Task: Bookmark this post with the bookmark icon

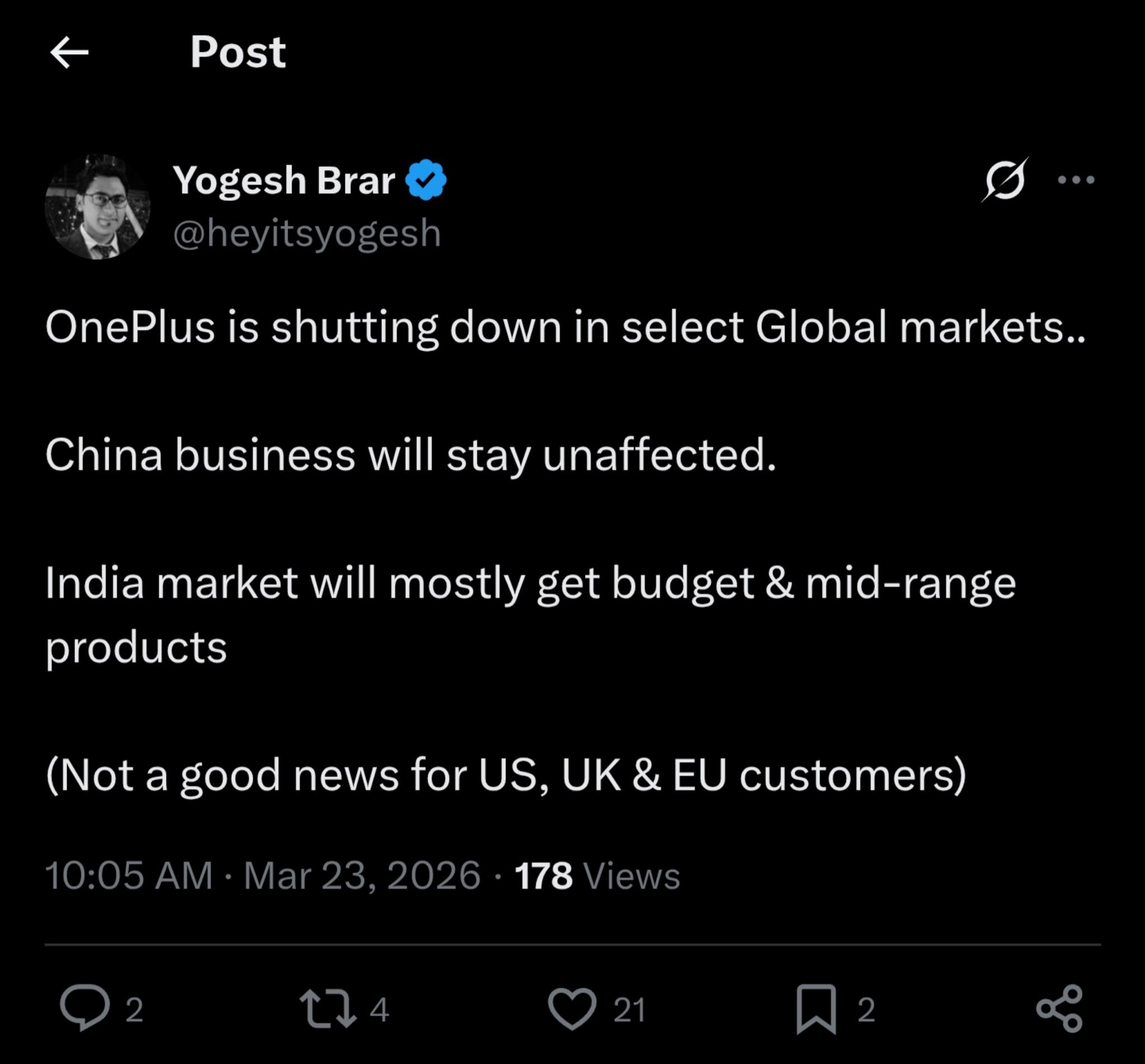Action: pyautogui.click(x=816, y=1008)
